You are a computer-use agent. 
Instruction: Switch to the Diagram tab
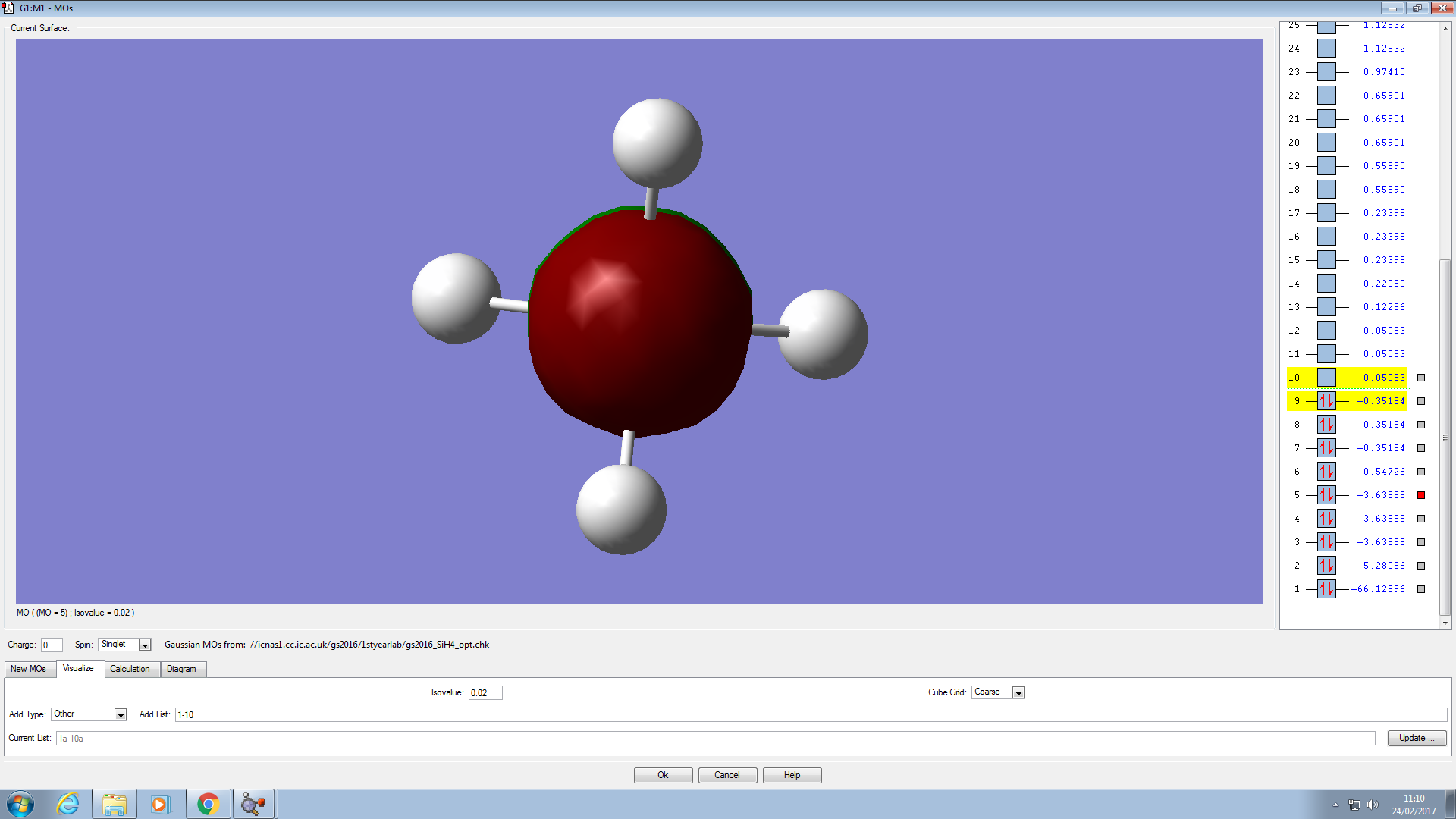tap(181, 669)
